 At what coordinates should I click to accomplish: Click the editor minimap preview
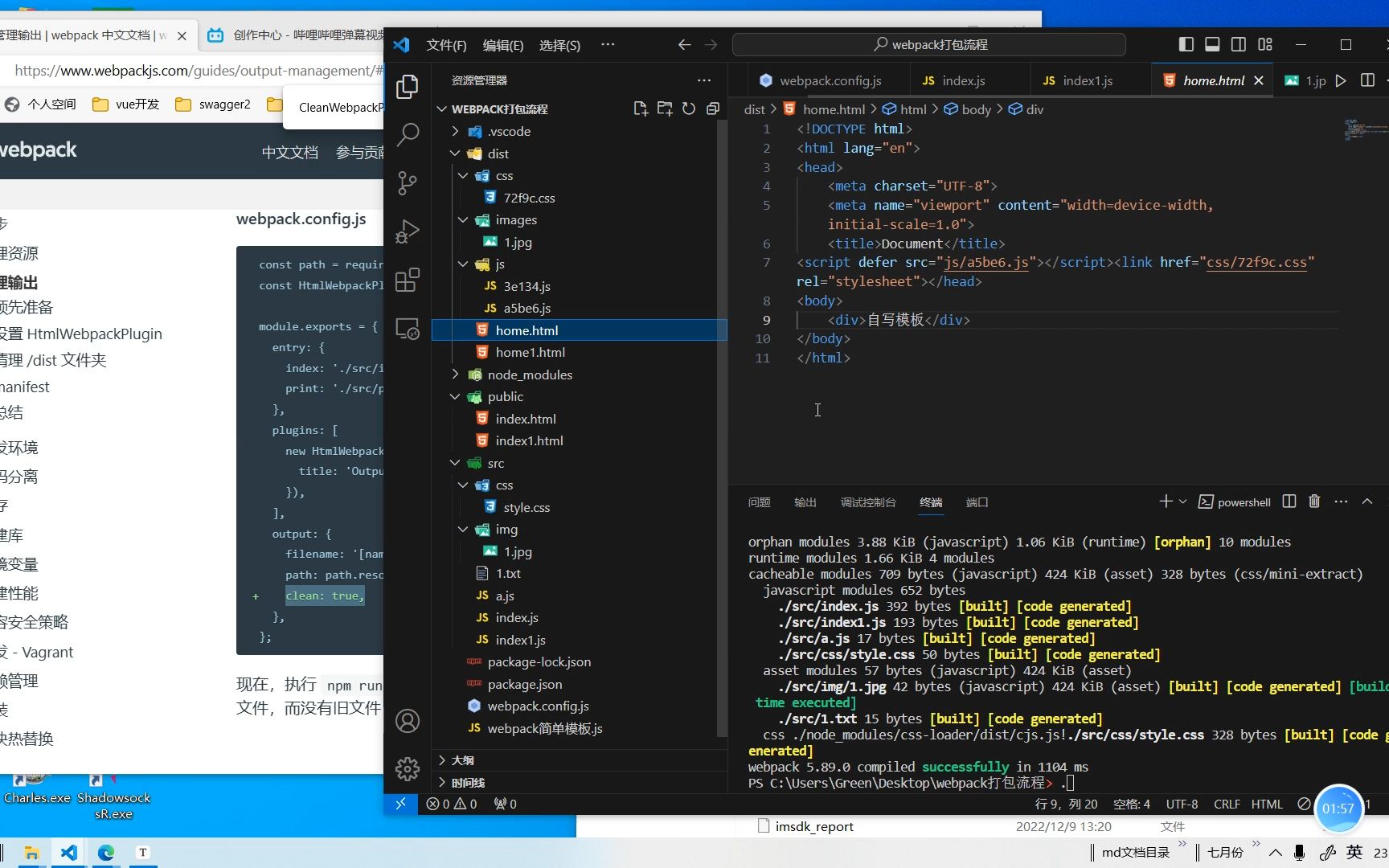pos(1365,129)
